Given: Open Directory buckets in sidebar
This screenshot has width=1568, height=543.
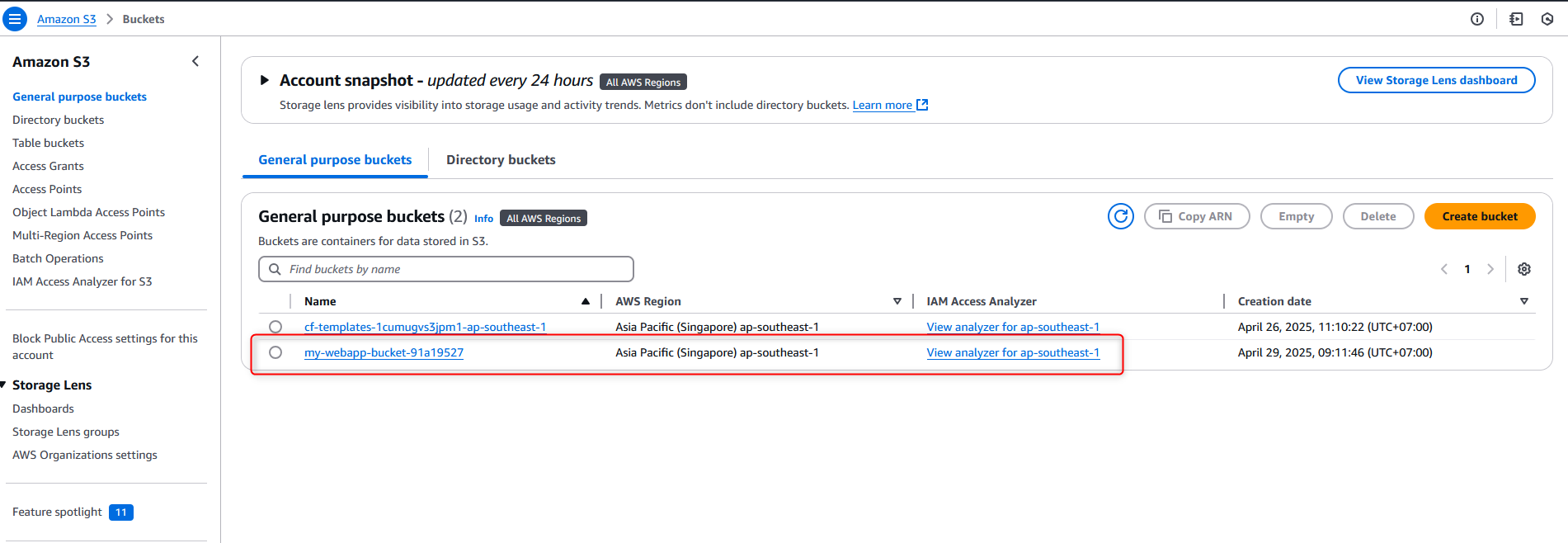Looking at the screenshot, I should (x=58, y=120).
